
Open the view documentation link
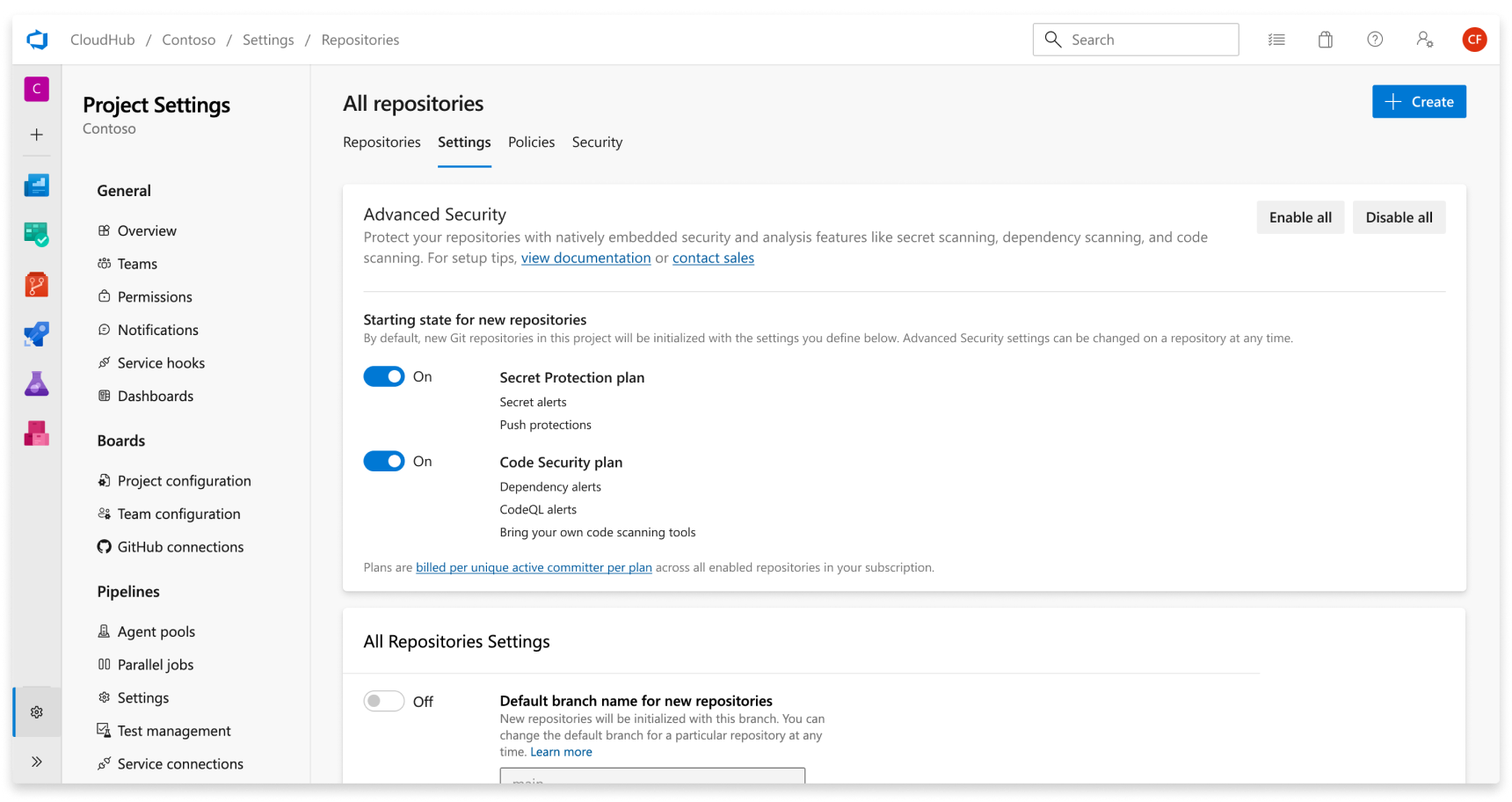coord(585,258)
